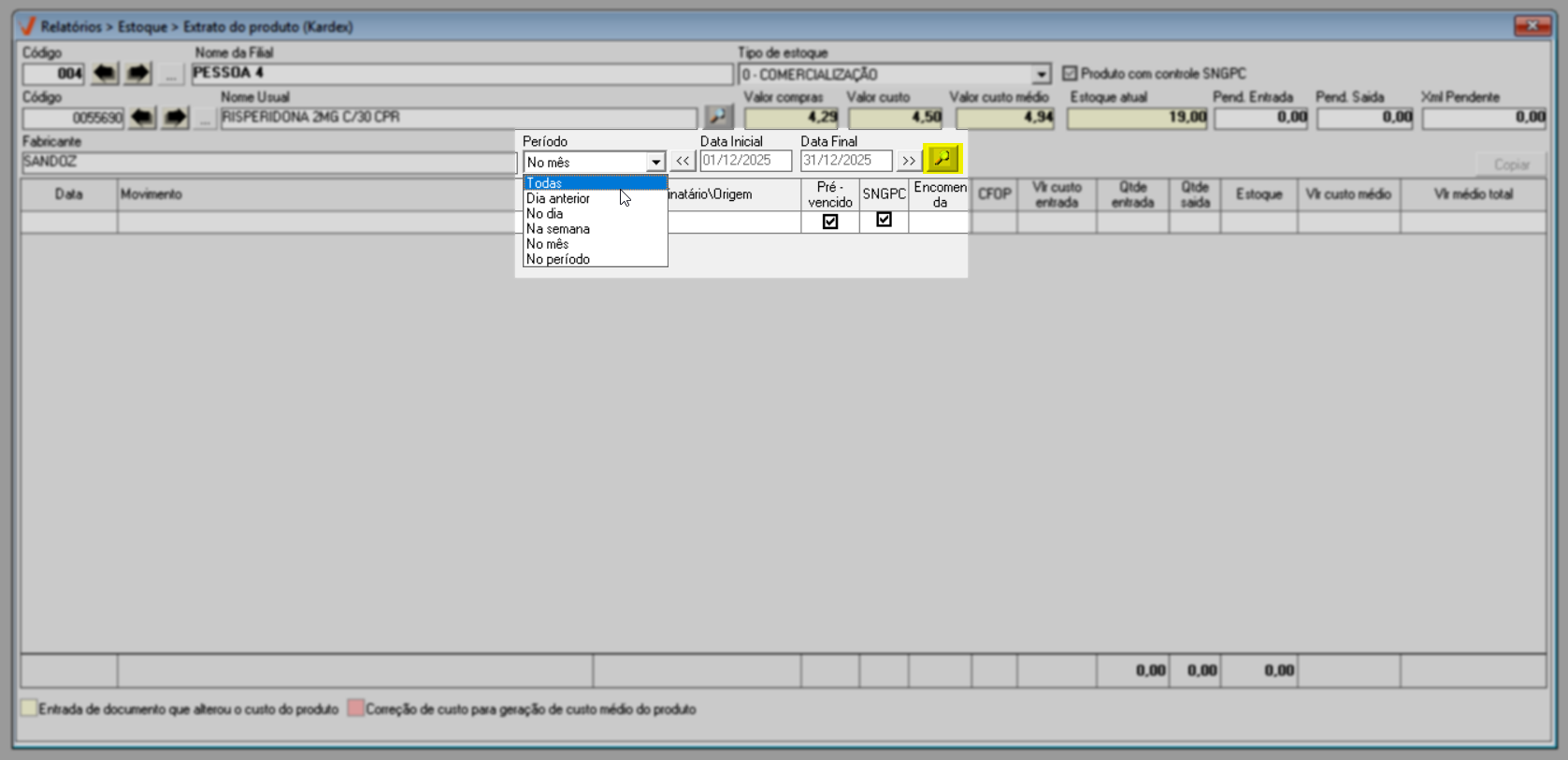The image size is (1568, 760).
Task: Click the Data Inicial date field
Action: pos(745,161)
